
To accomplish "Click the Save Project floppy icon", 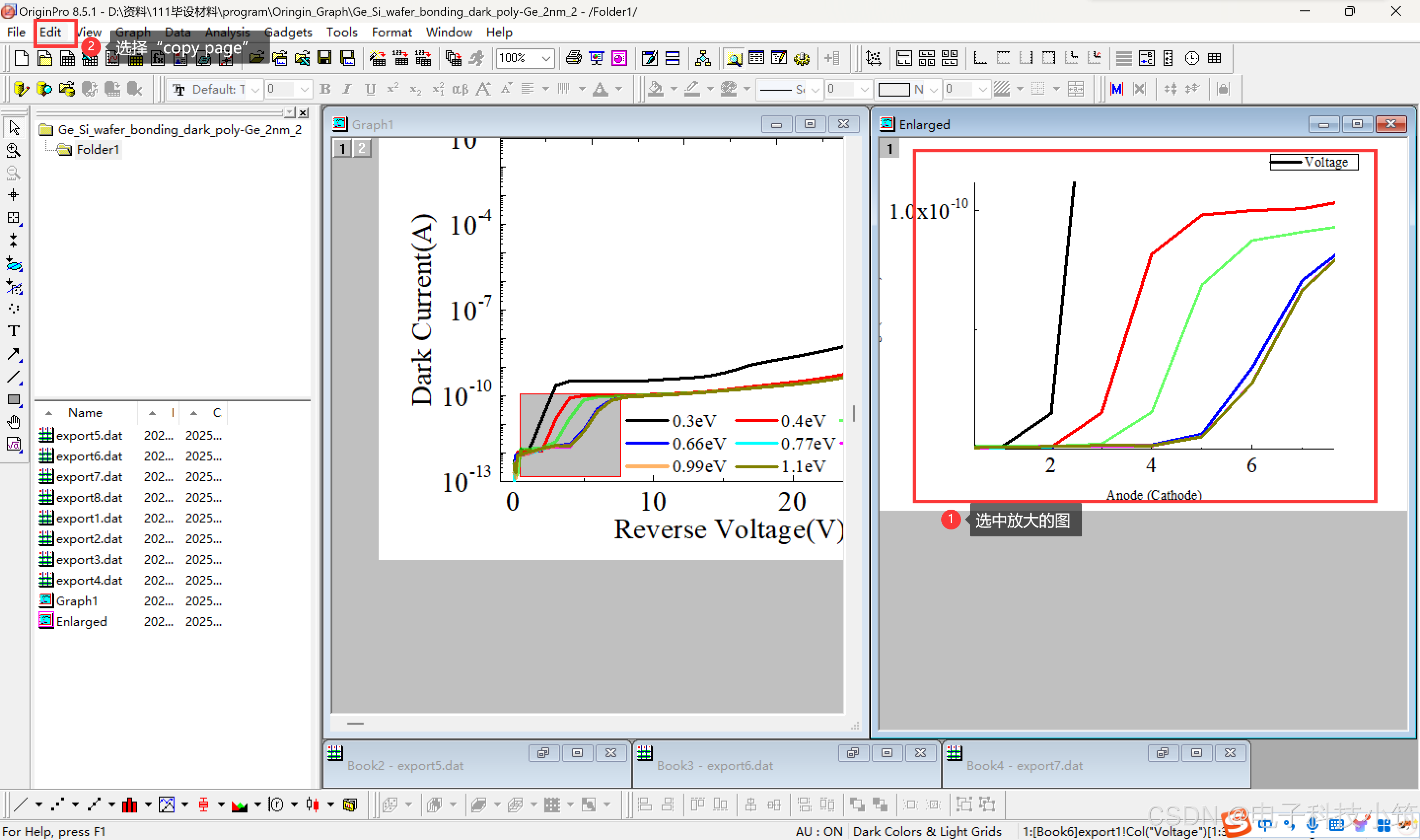I will pyautogui.click(x=324, y=58).
